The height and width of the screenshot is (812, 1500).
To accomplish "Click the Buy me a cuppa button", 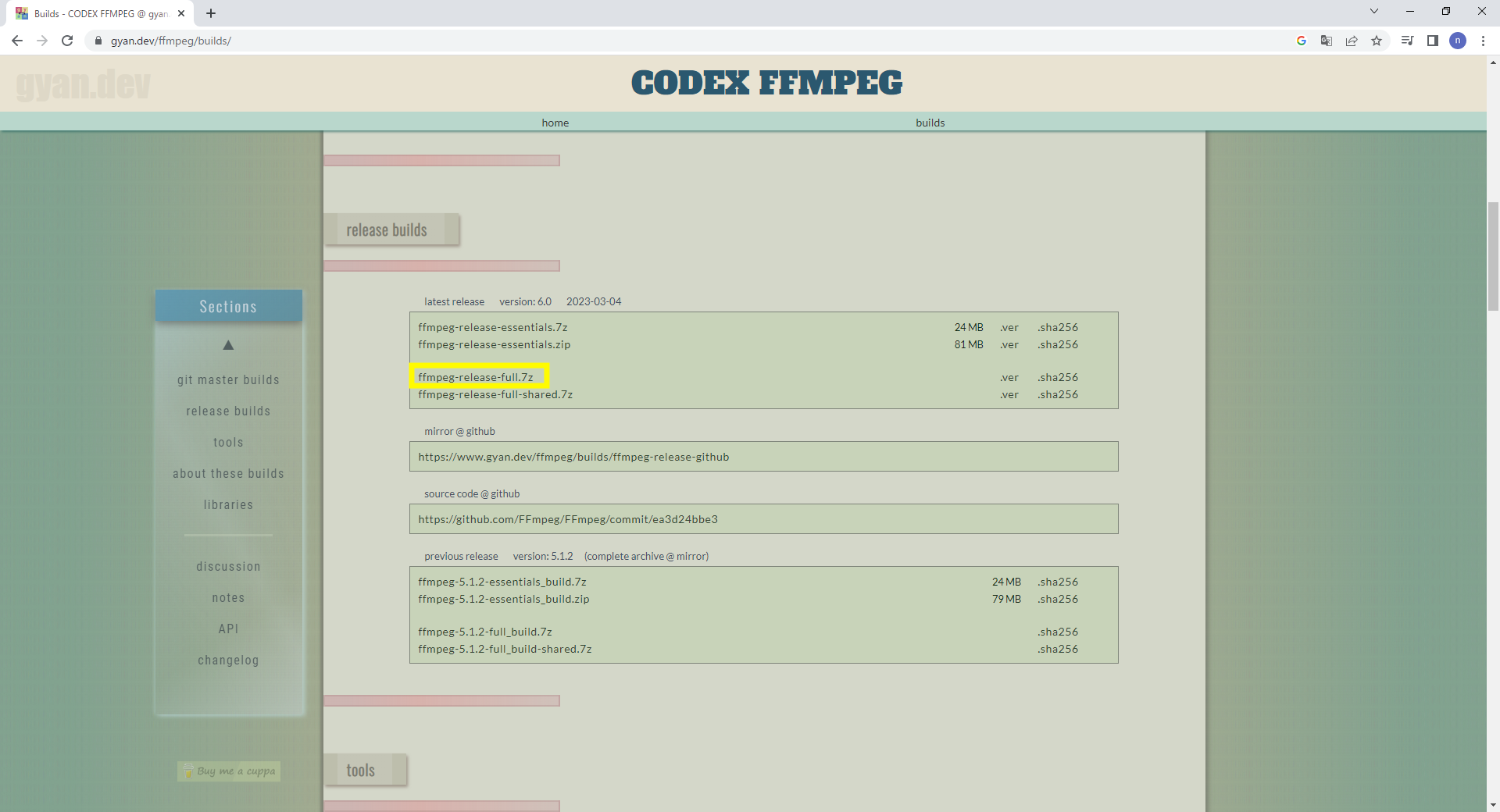I will pyautogui.click(x=228, y=771).
